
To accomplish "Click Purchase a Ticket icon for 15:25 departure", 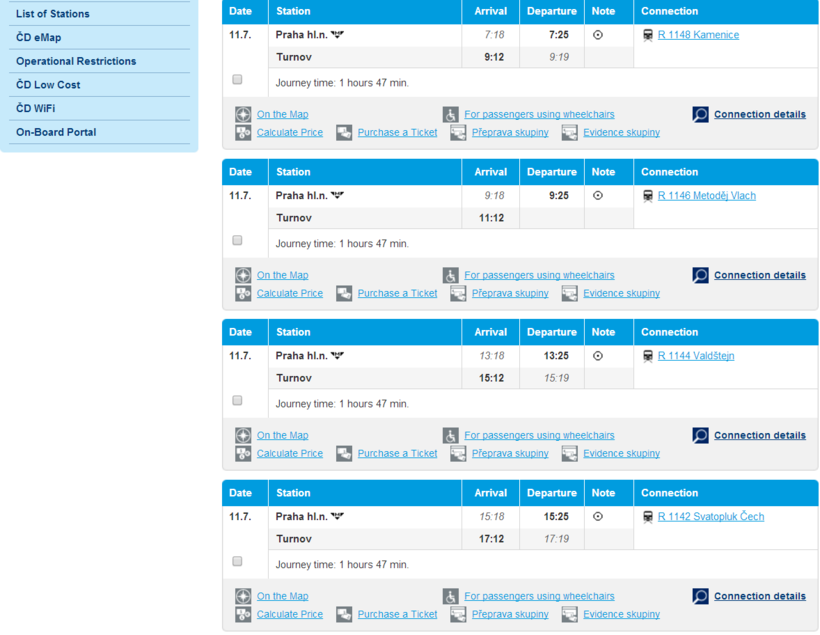I will pyautogui.click(x=344, y=614).
